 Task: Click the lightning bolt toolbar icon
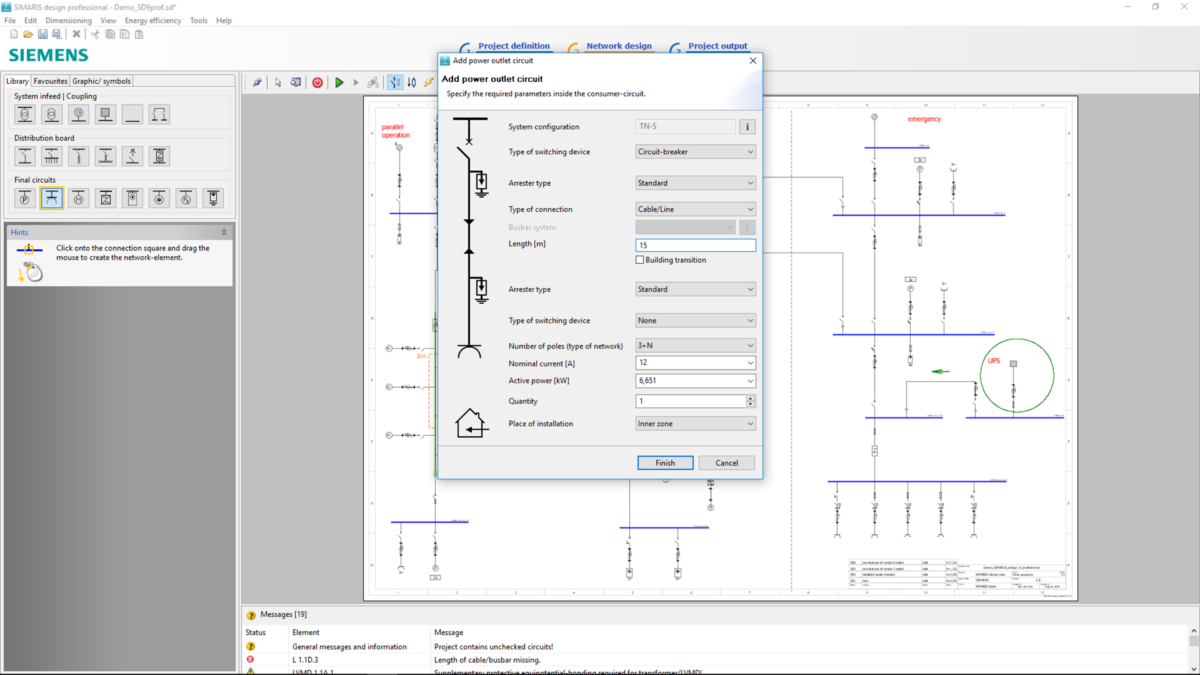[429, 83]
